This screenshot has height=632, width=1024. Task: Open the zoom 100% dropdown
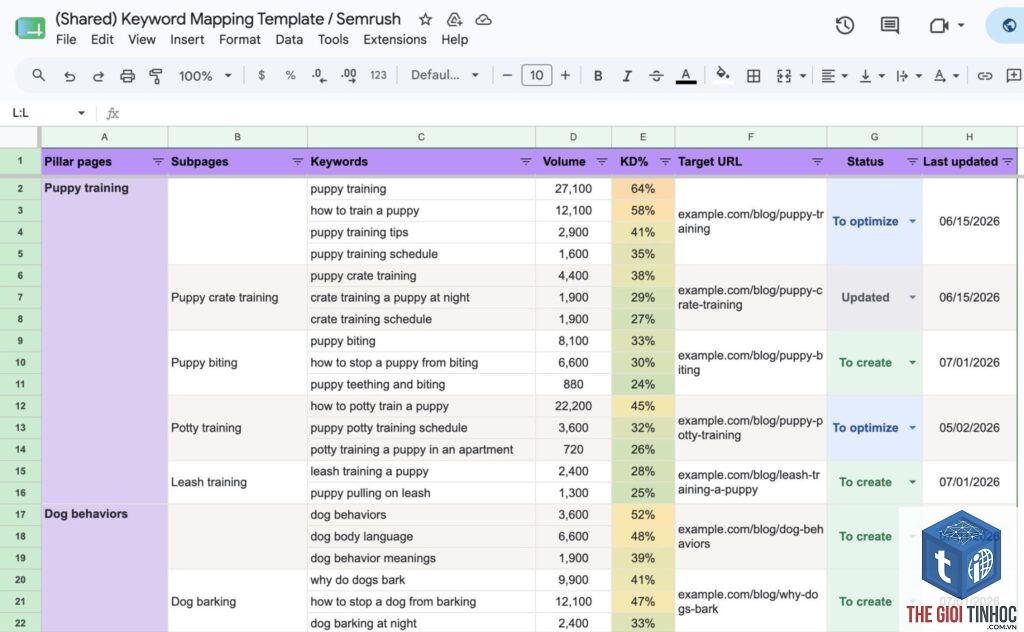click(x=205, y=76)
